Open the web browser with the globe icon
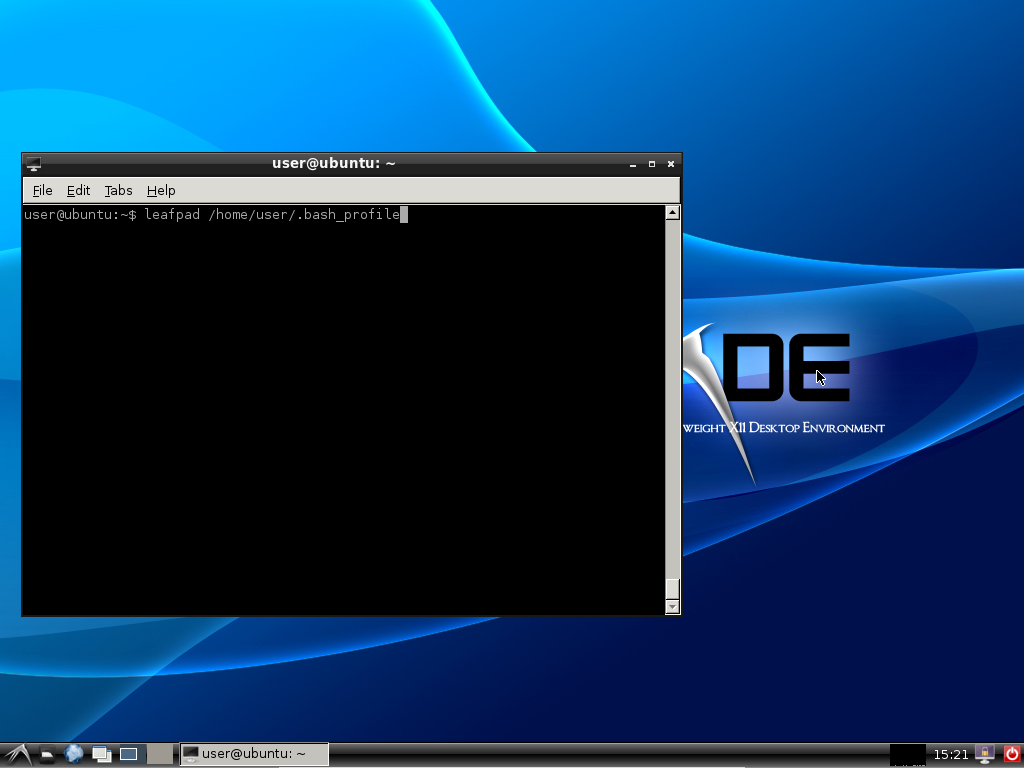1024x768 pixels. 73,754
